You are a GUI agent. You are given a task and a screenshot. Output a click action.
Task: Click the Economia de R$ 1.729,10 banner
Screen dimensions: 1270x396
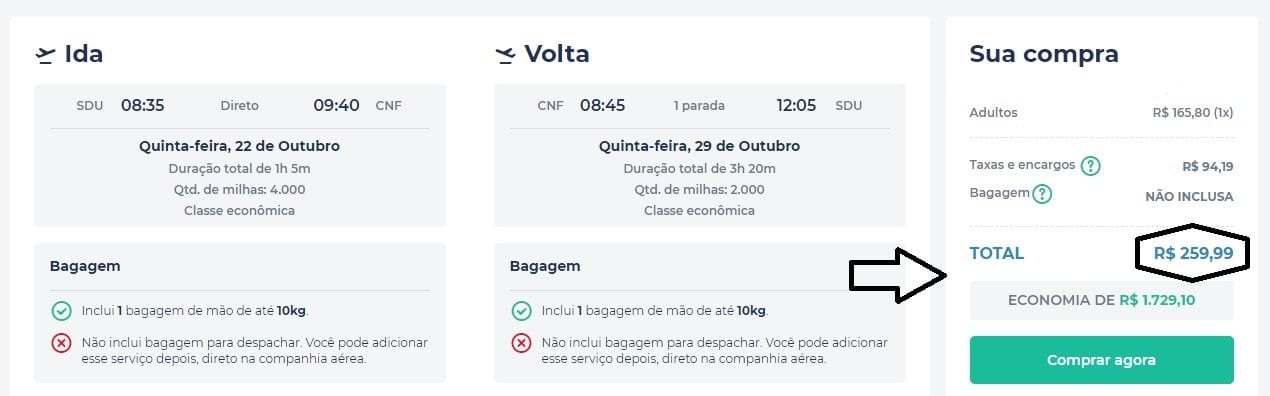point(1101,300)
